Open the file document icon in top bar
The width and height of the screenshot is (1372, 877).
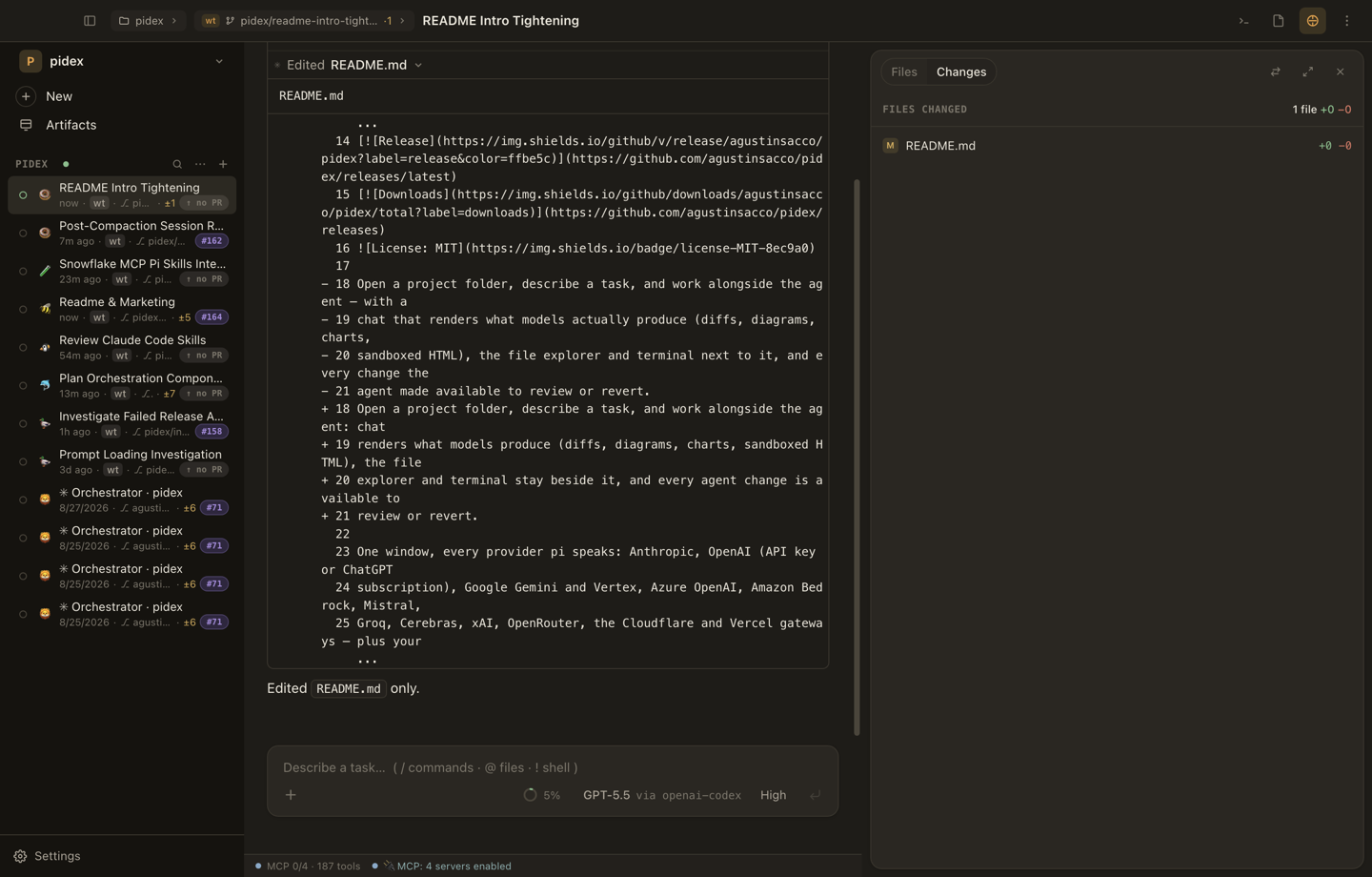(1278, 21)
